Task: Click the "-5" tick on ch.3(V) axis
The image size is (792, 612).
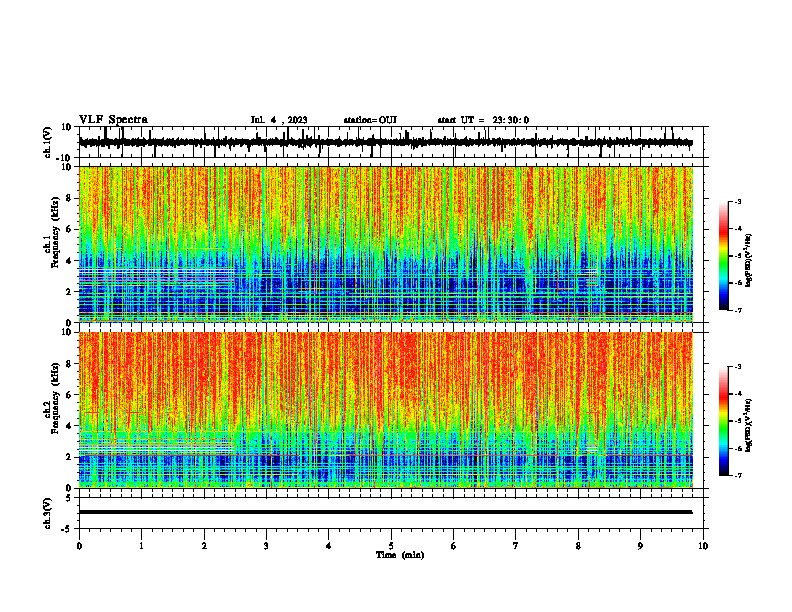Action: [67, 529]
